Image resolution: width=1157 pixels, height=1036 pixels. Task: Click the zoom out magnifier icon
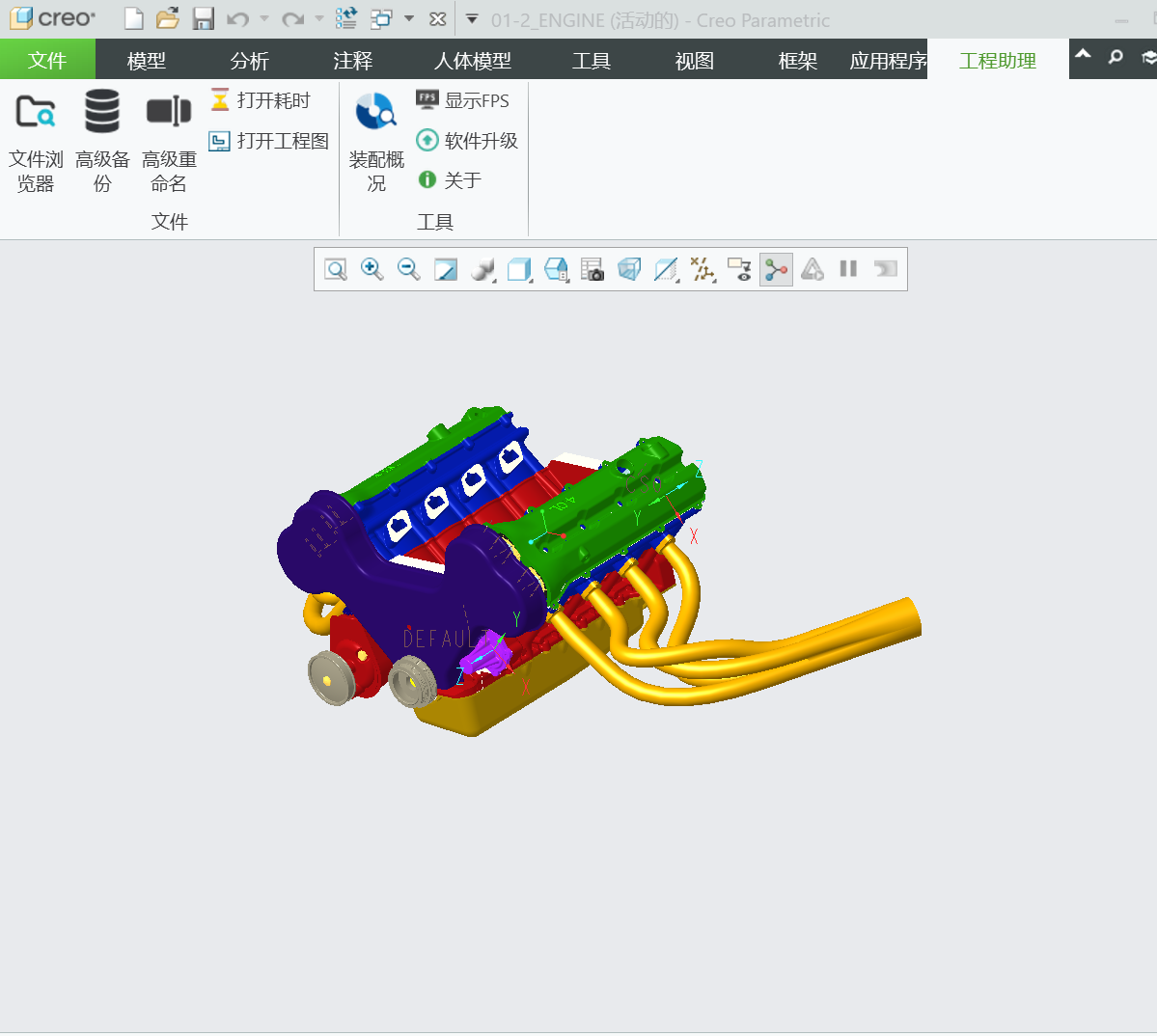(408, 269)
